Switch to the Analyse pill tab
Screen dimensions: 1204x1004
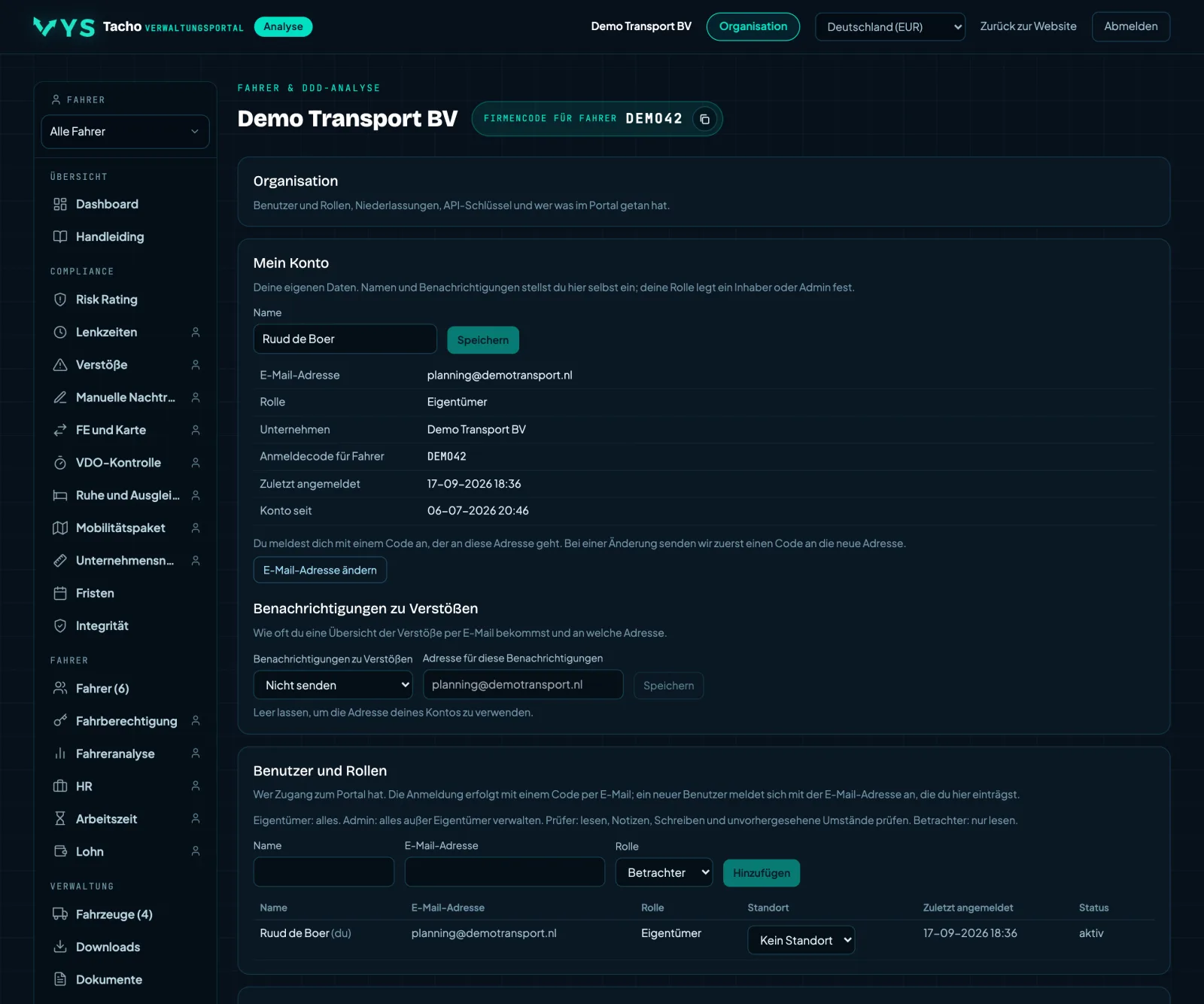[x=283, y=26]
